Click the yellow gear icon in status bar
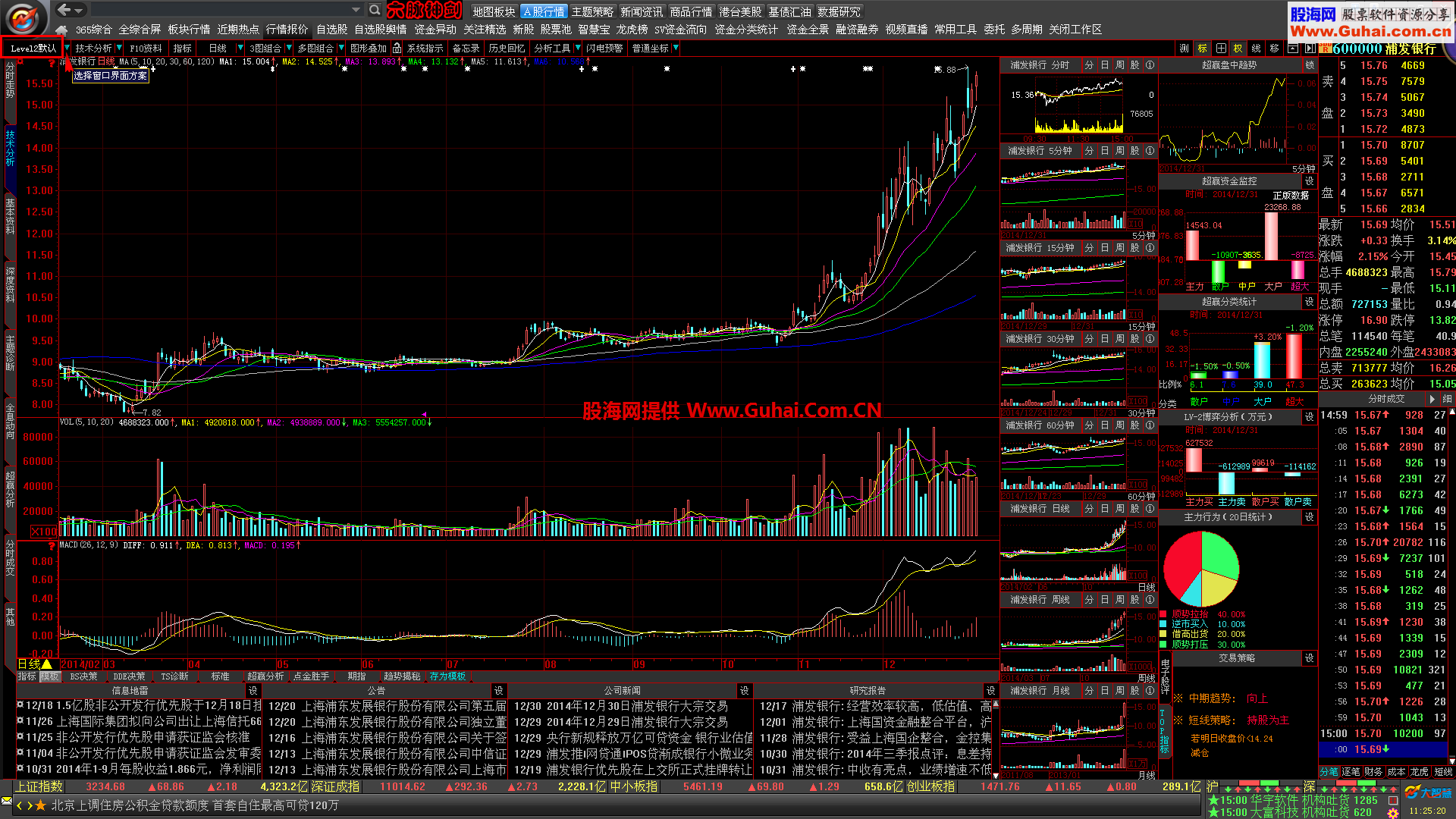This screenshot has height=819, width=1456. 1393,813
